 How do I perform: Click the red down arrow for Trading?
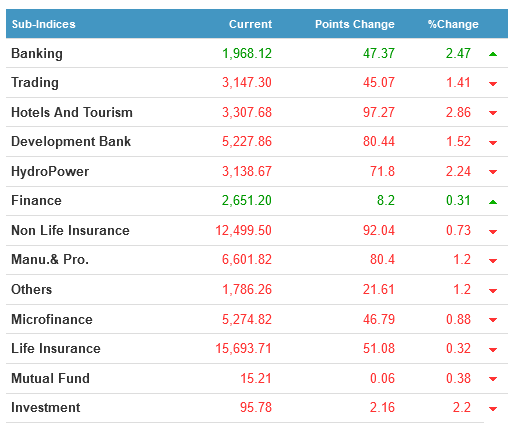(493, 84)
